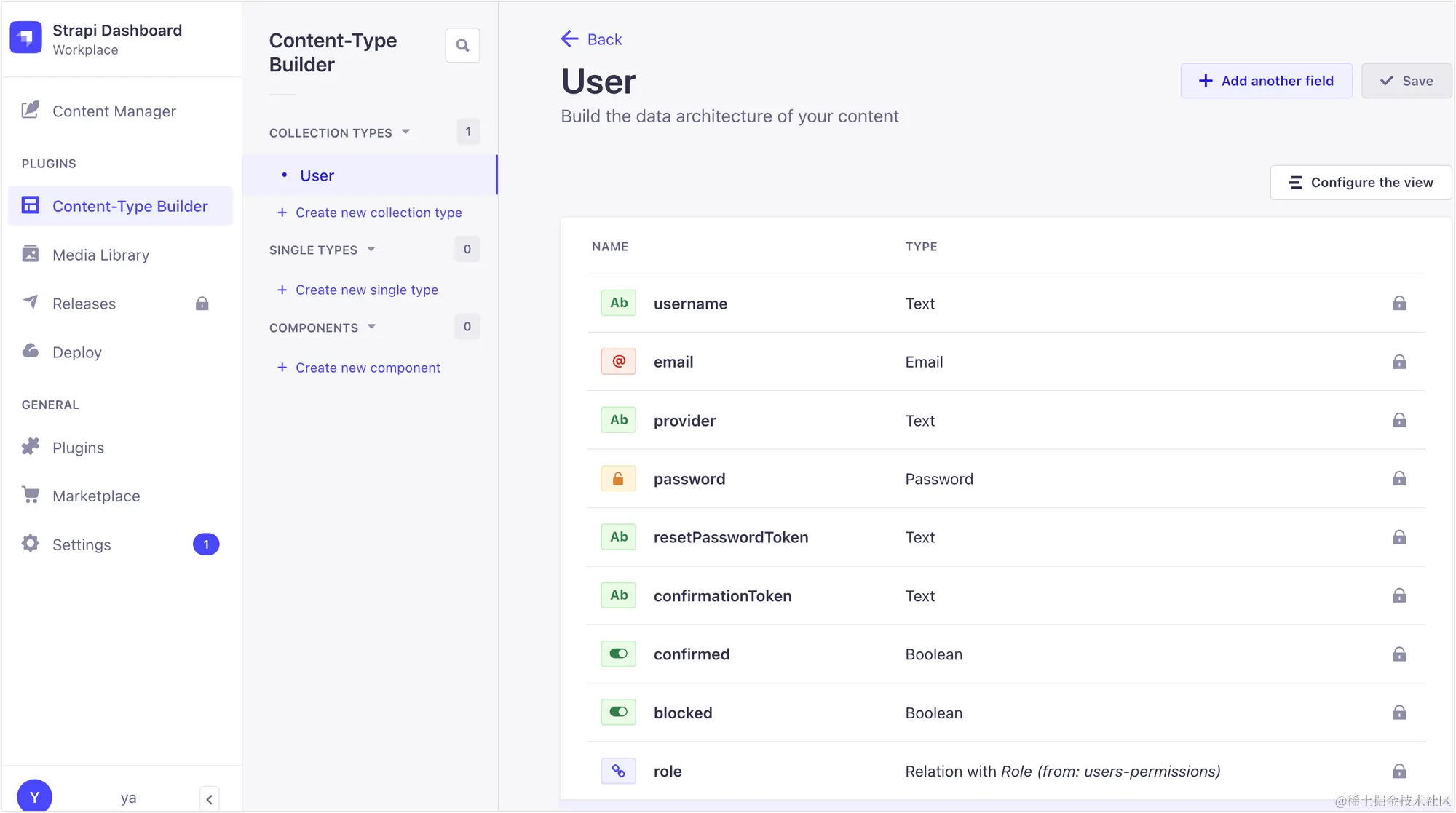This screenshot has width=1456, height=813.
Task: Open search in Content-Type Builder
Action: point(462,46)
